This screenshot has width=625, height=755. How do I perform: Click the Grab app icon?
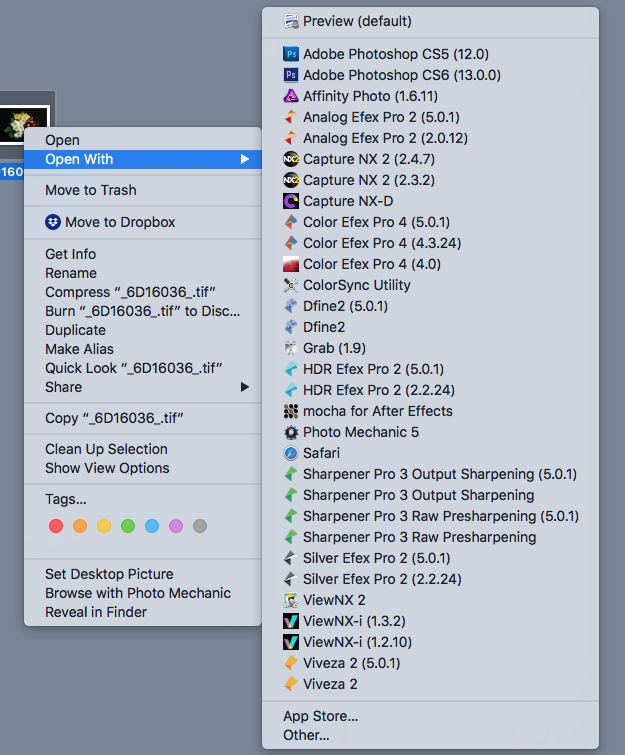[291, 348]
